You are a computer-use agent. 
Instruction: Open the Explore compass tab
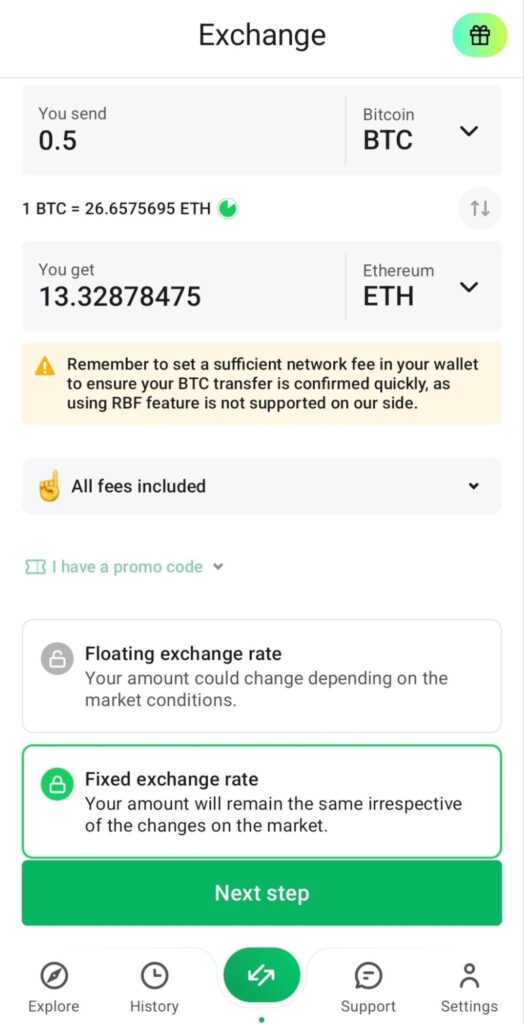(54, 987)
